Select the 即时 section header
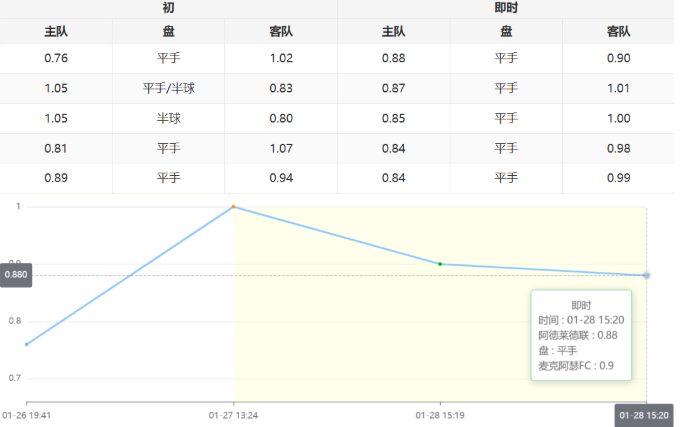This screenshot has height=427, width=681. [506, 8]
